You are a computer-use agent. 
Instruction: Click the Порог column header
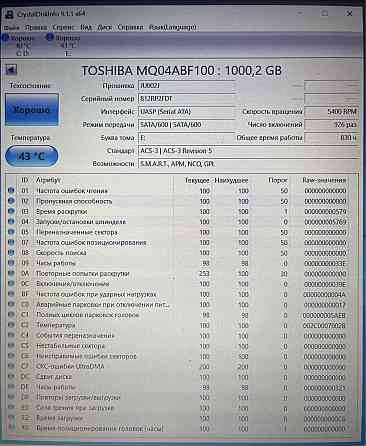click(x=278, y=180)
